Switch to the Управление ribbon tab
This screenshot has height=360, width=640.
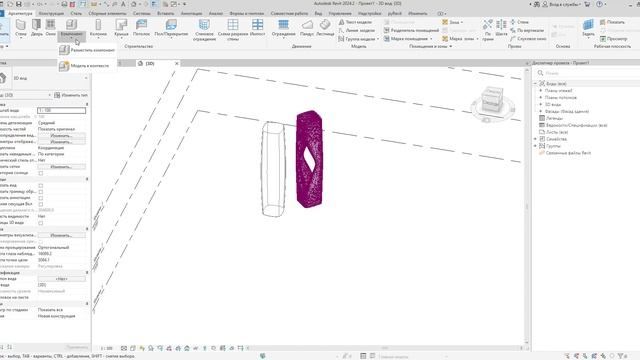point(340,13)
